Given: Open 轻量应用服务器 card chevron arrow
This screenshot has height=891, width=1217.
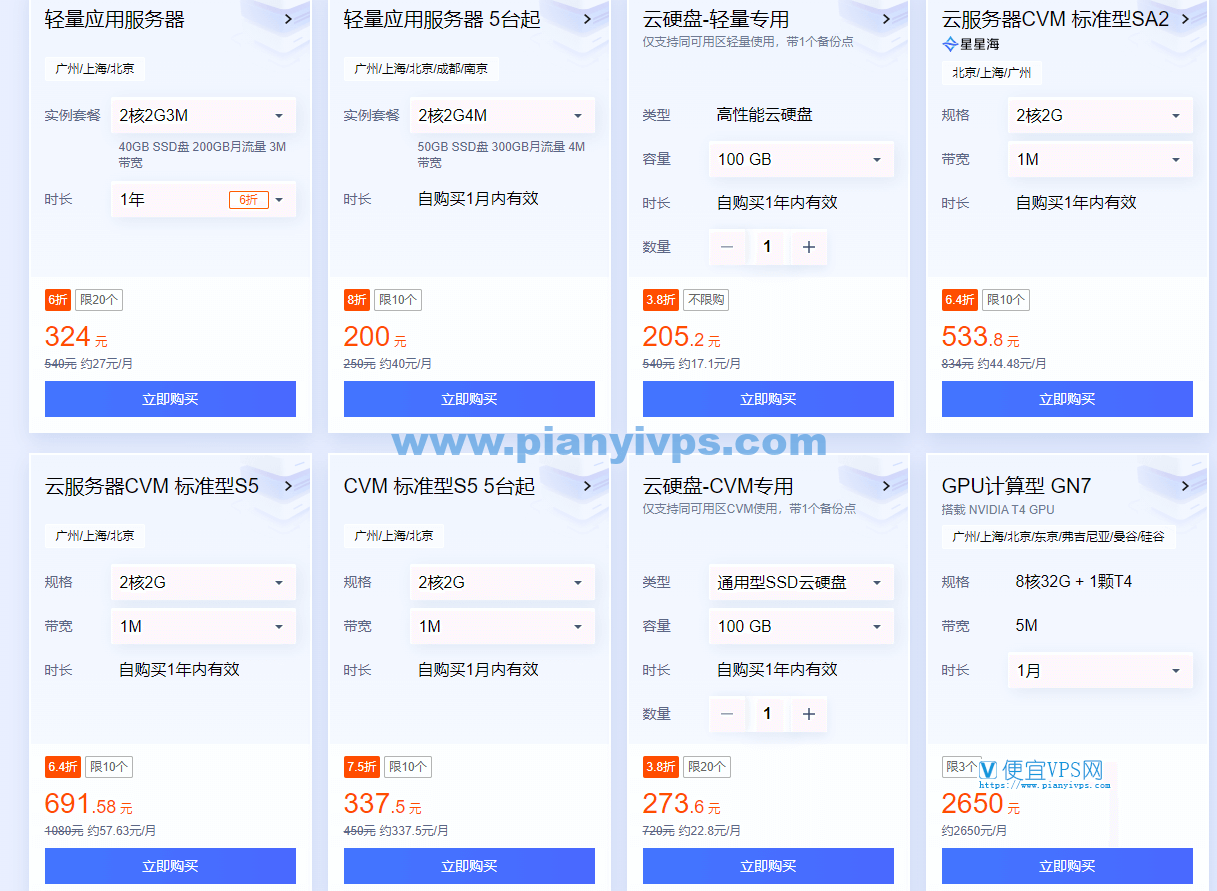Looking at the screenshot, I should pyautogui.click(x=288, y=19).
